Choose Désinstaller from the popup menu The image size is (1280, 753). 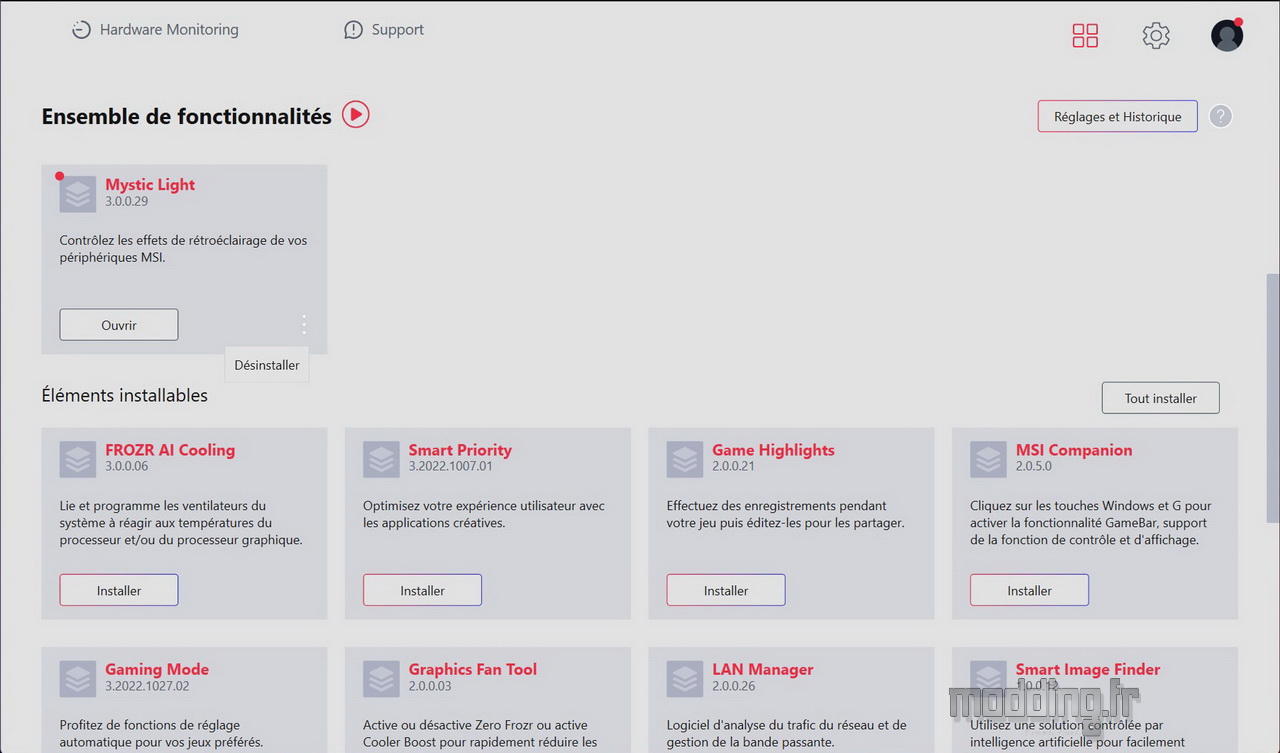267,365
